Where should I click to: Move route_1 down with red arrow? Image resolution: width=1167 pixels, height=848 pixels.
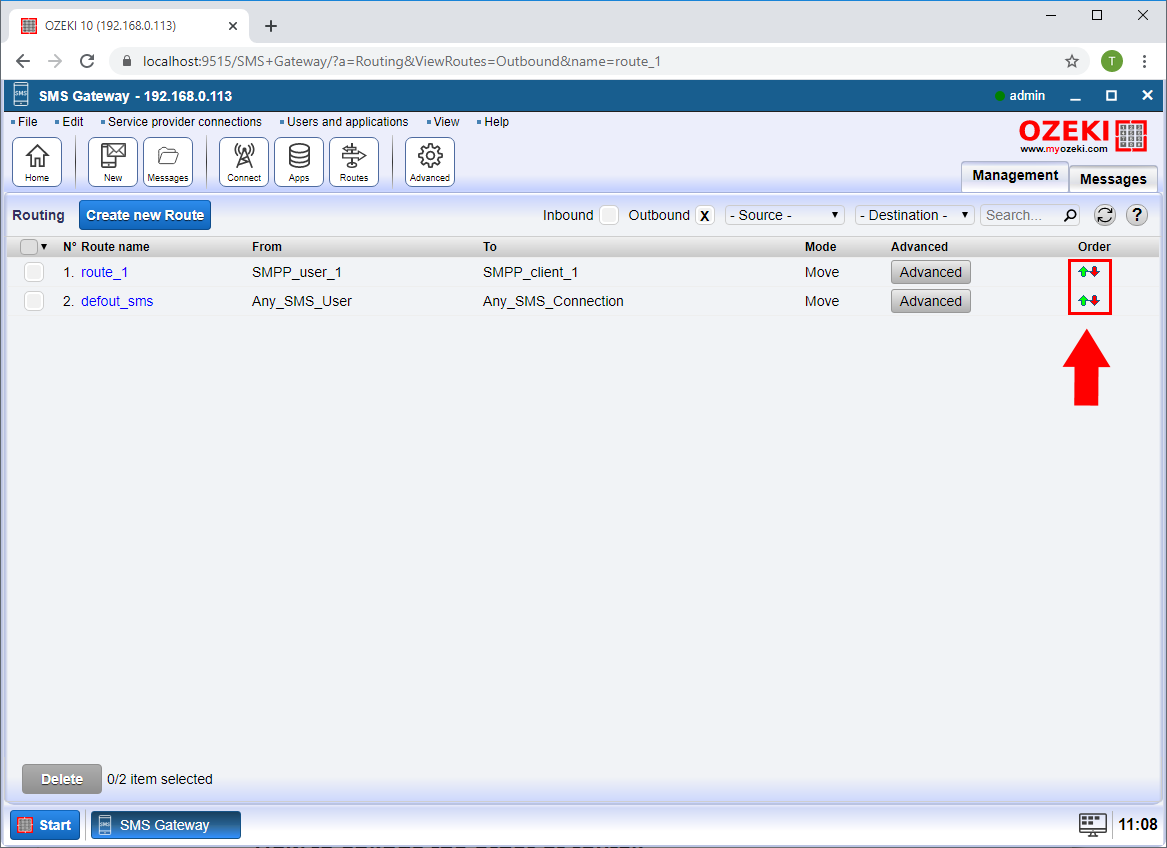pyautogui.click(x=1094, y=272)
